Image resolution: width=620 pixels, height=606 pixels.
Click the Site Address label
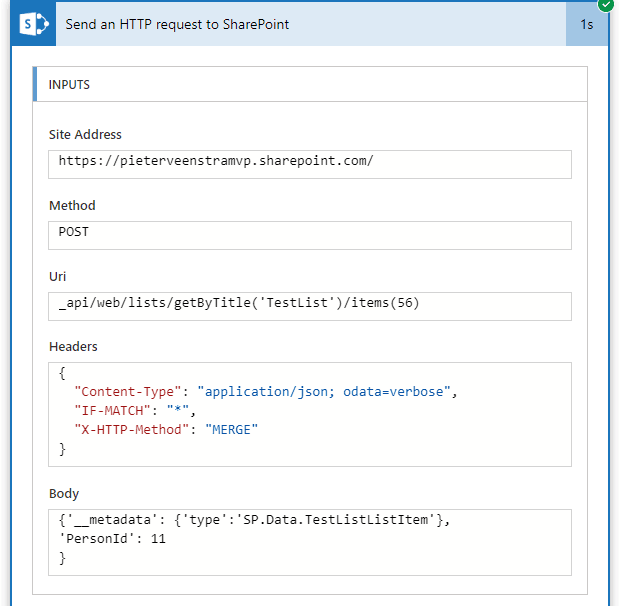85,134
